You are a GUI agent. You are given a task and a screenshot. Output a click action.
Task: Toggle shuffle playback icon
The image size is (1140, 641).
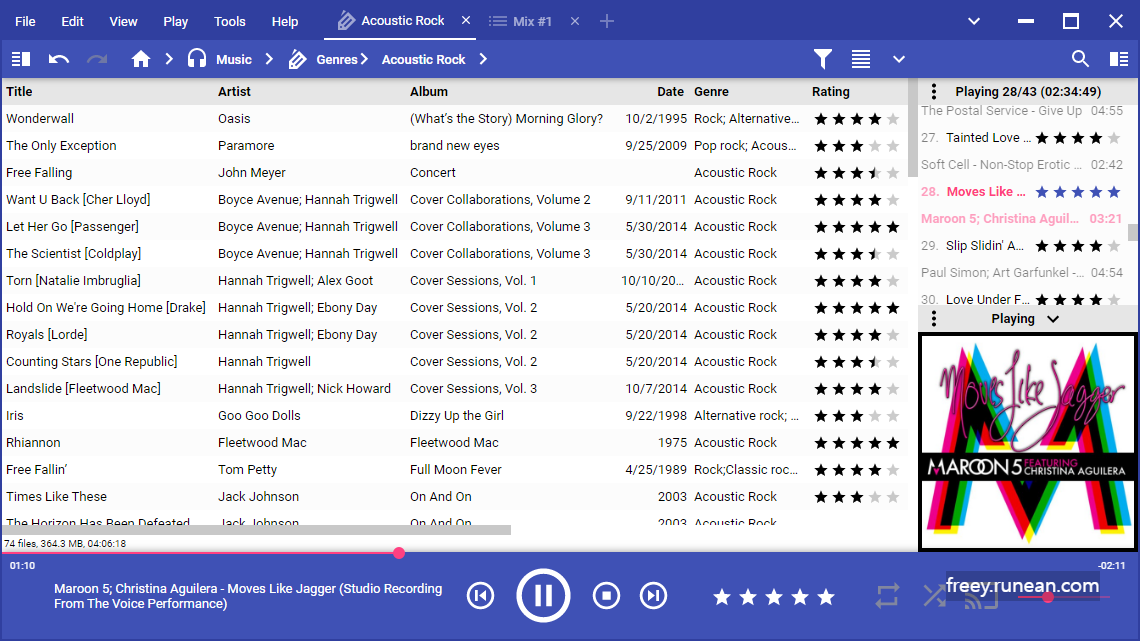(x=934, y=597)
